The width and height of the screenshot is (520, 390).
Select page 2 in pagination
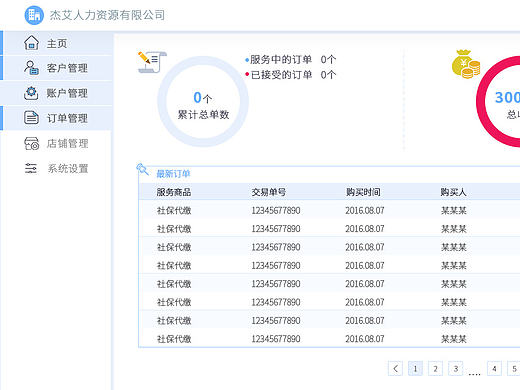click(435, 368)
